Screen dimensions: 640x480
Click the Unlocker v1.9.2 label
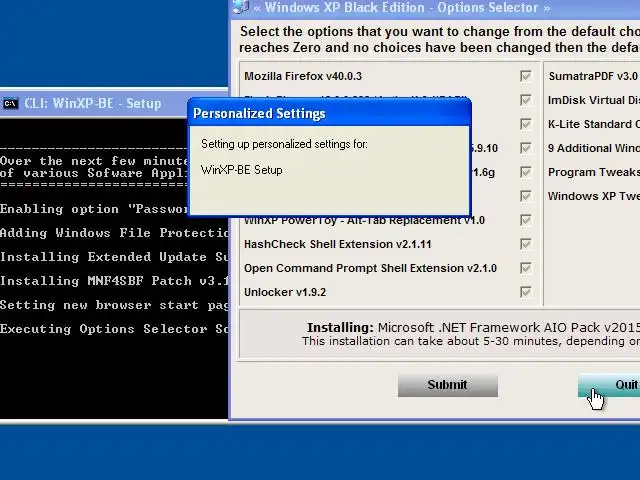(285, 292)
